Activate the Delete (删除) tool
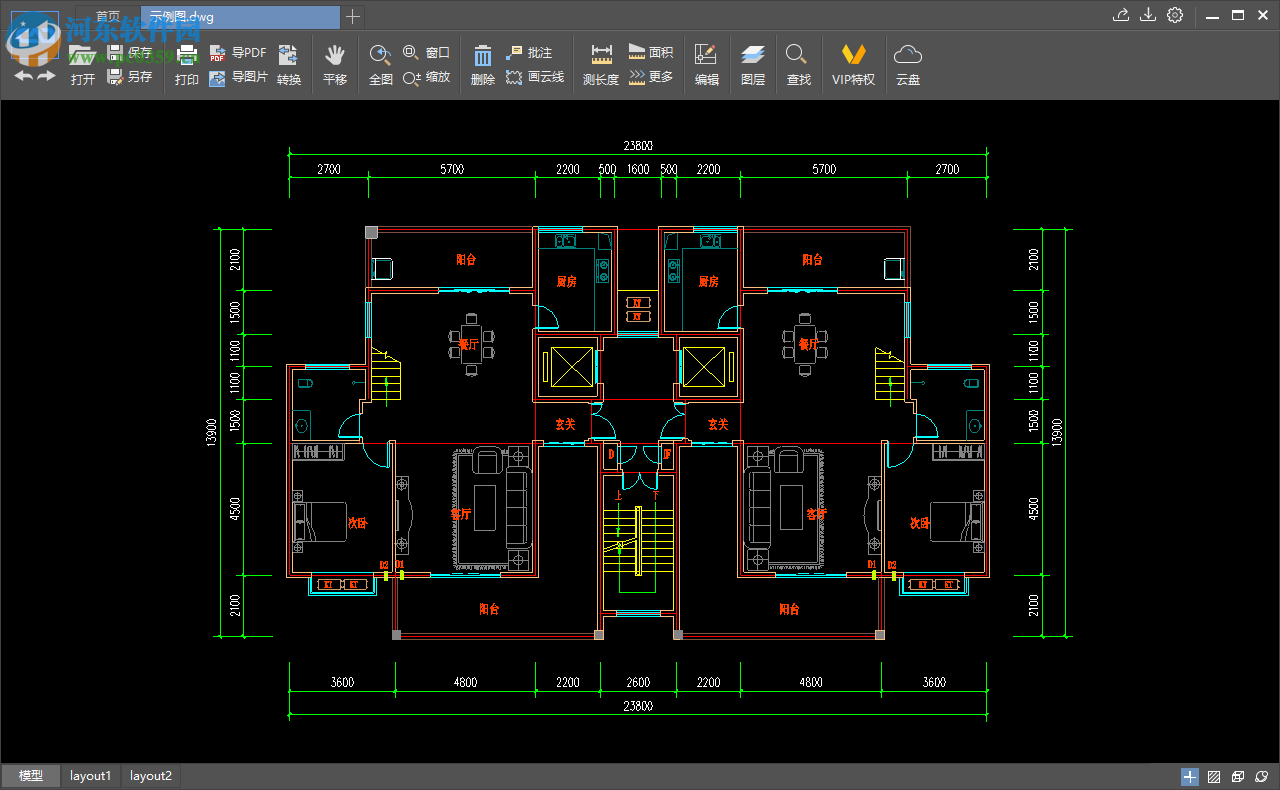Screen dimensions: 1280x790 [482, 62]
